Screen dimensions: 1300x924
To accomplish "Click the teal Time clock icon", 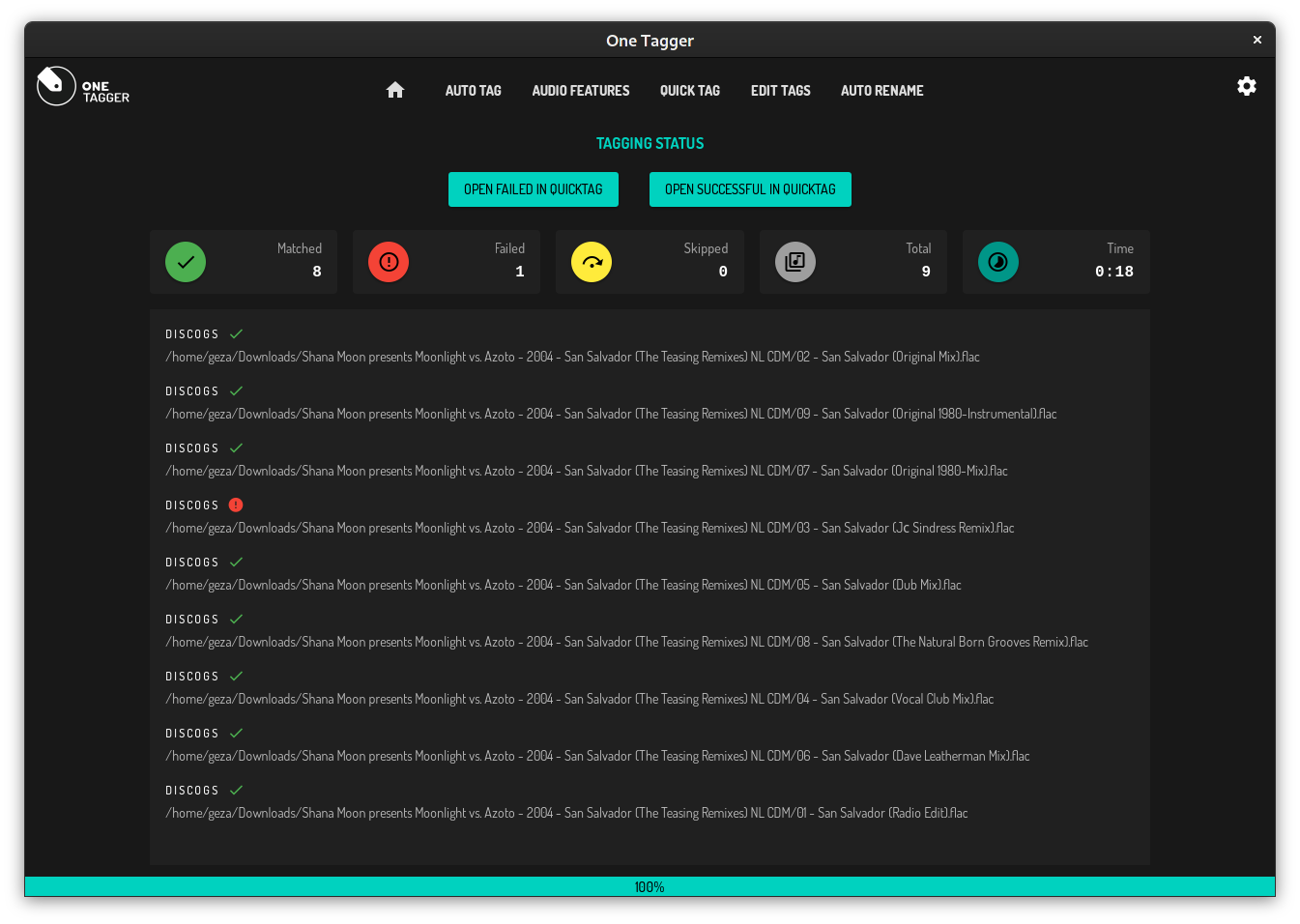I will [998, 261].
